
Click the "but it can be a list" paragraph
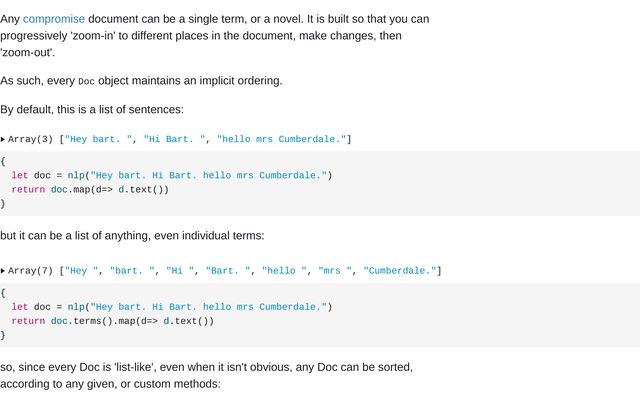132,236
